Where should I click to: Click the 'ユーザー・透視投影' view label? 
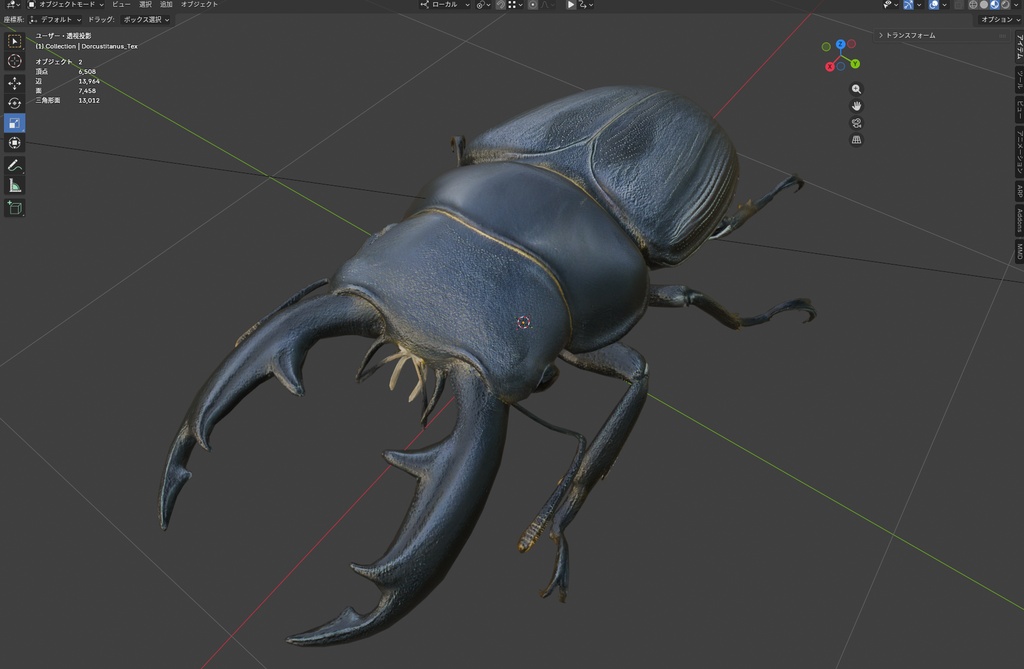pyautogui.click(x=63, y=36)
